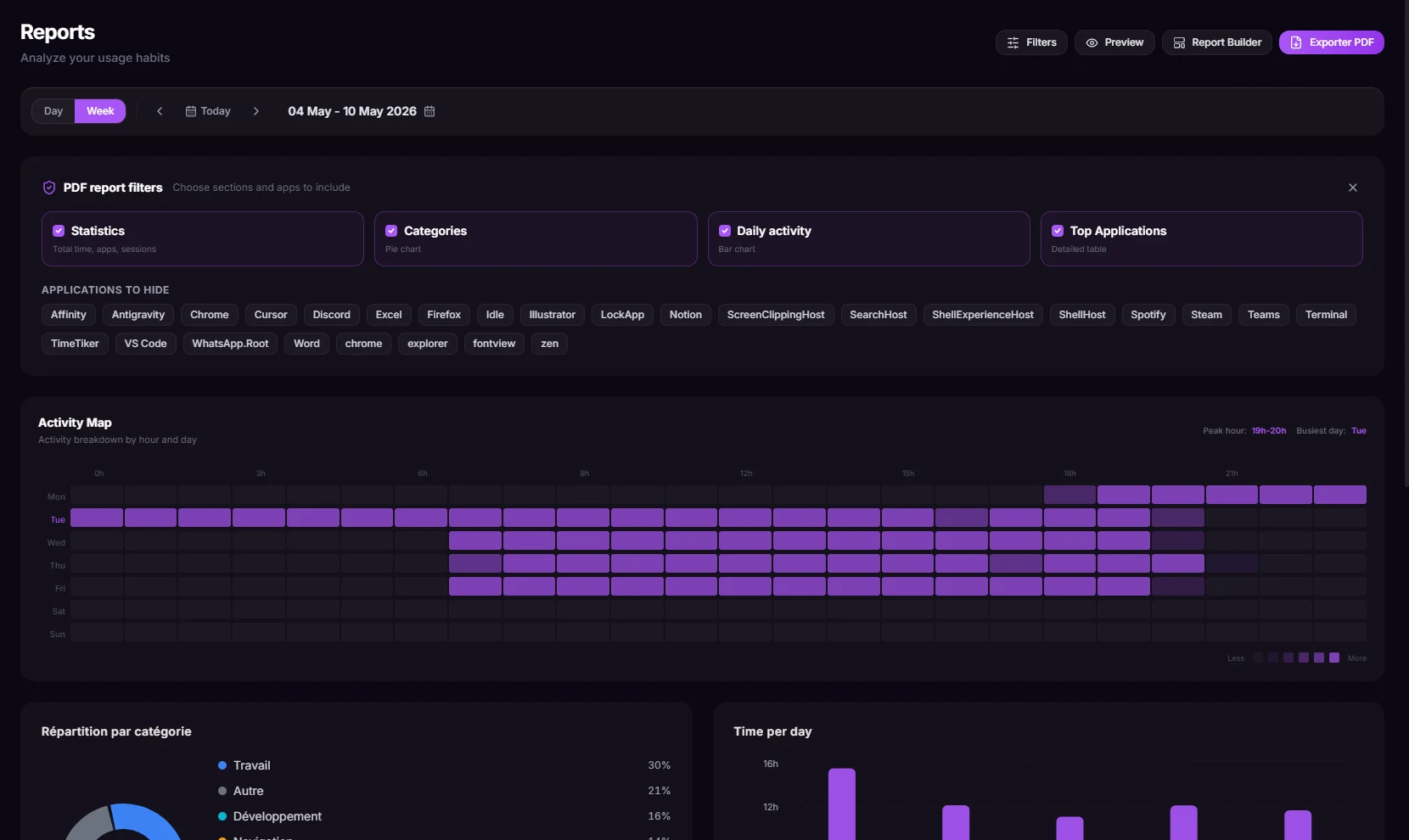Hide the Terminal application
1409x840 pixels.
[1327, 315]
